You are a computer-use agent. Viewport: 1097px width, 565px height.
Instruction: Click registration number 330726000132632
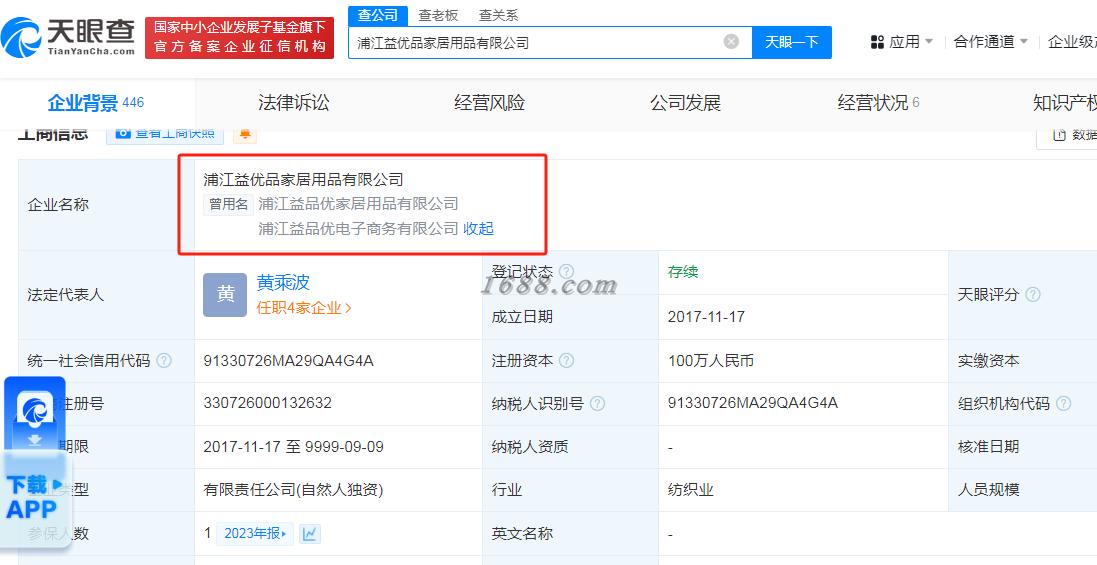[267, 403]
